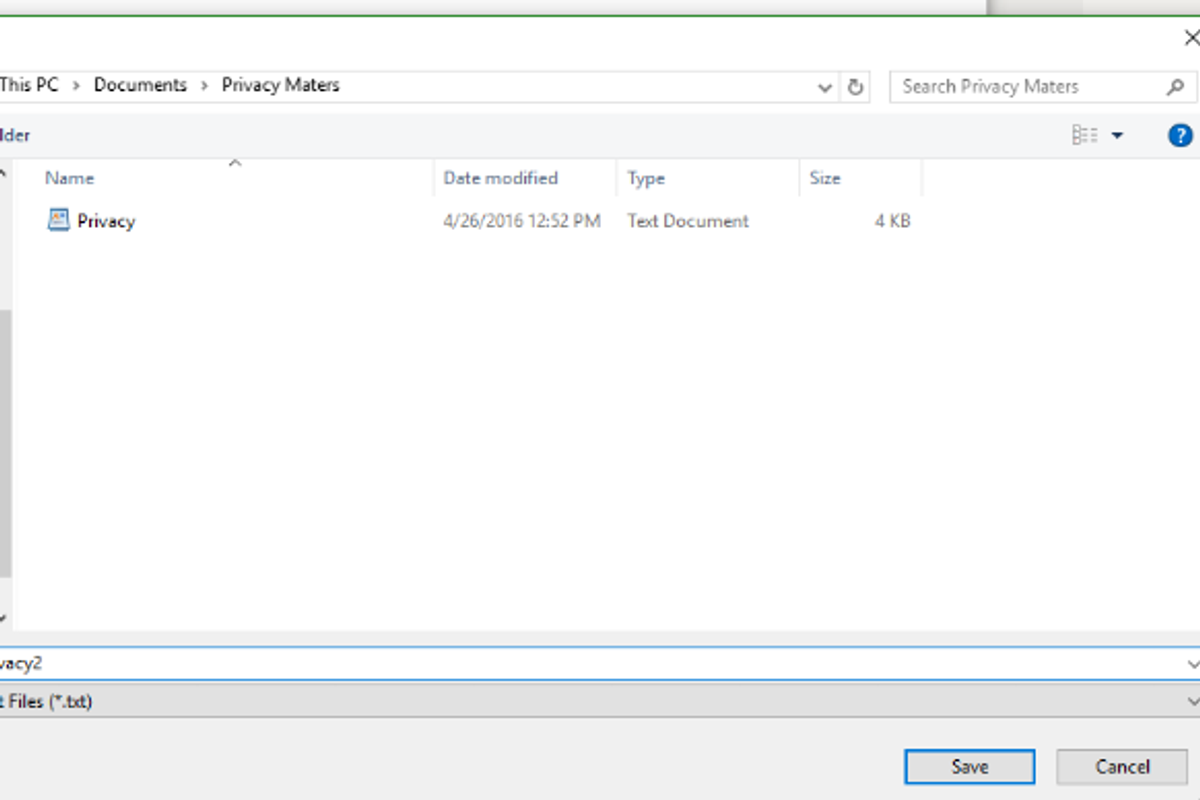Click the file name input field
Image resolution: width=1200 pixels, height=800 pixels.
[x=600, y=664]
